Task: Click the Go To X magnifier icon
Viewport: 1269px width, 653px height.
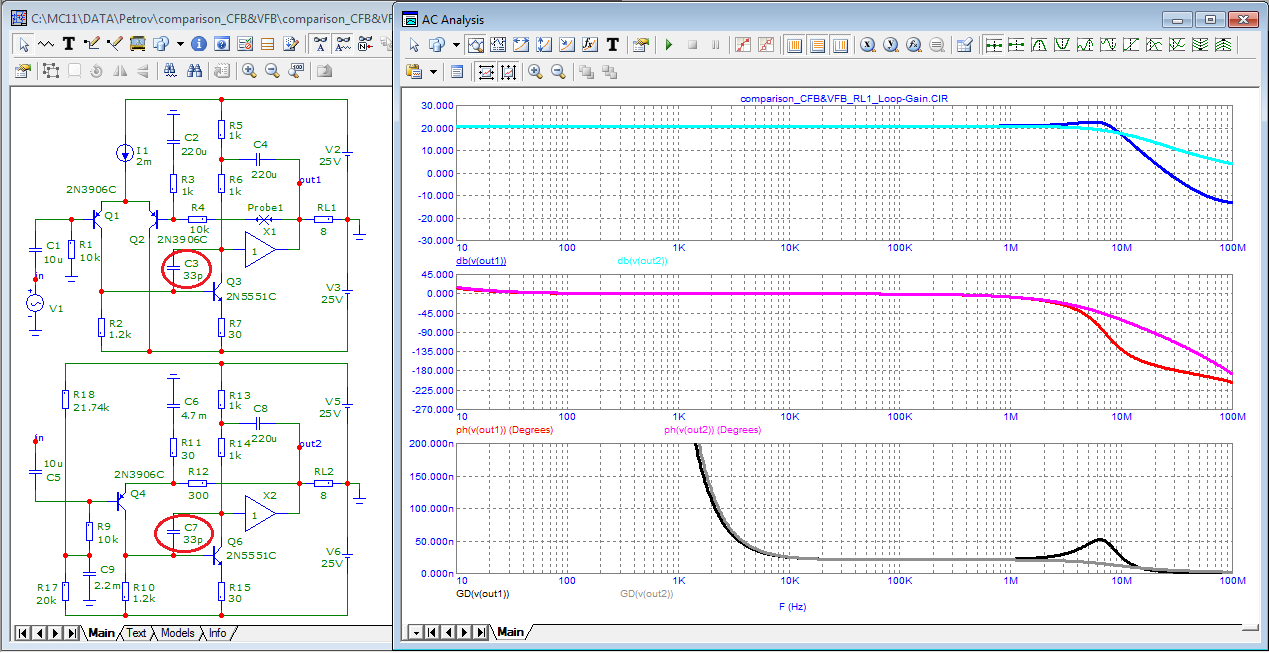Action: point(867,45)
